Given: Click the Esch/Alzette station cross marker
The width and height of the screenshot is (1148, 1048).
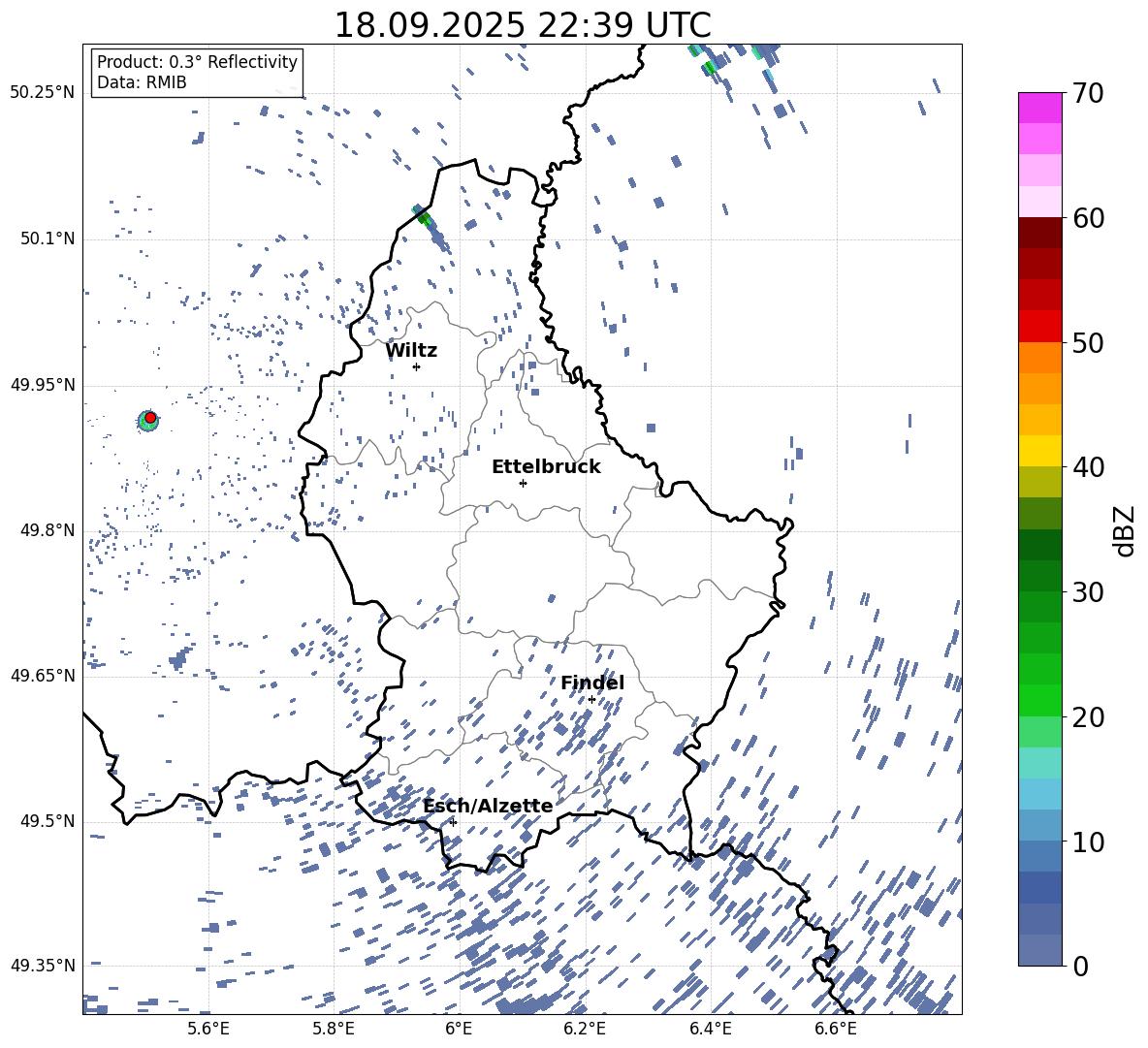Looking at the screenshot, I should tap(453, 822).
